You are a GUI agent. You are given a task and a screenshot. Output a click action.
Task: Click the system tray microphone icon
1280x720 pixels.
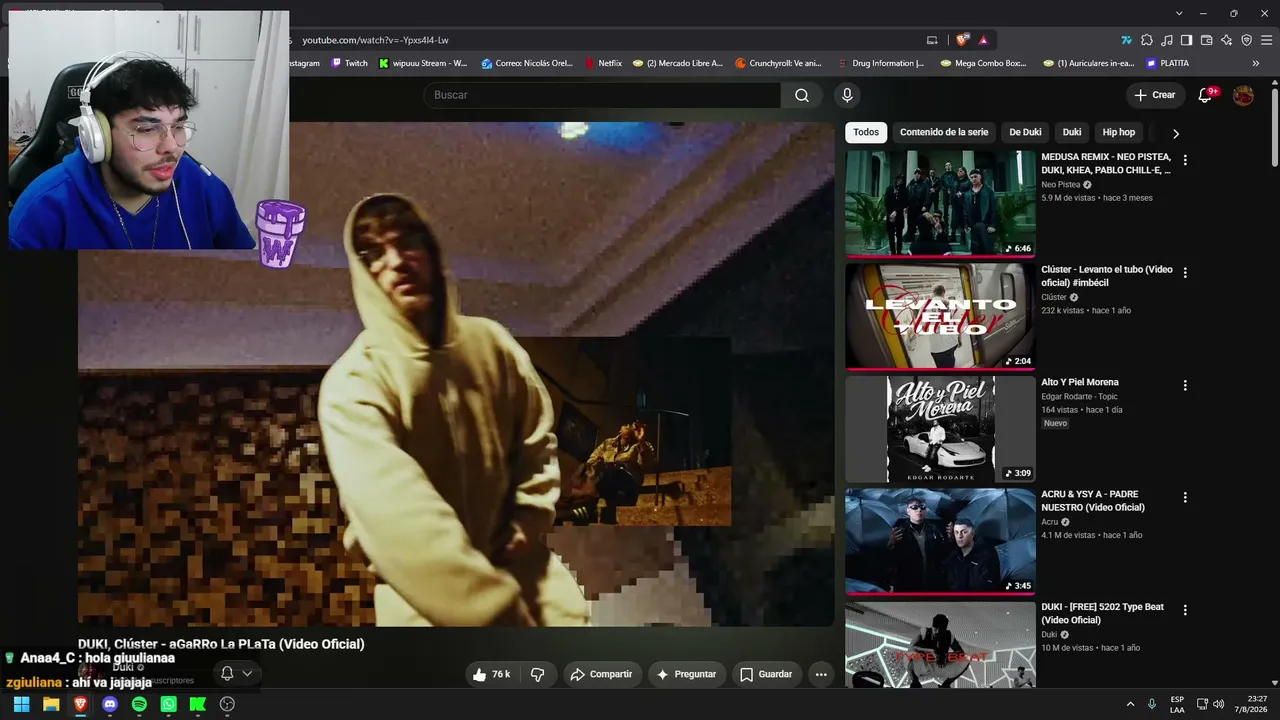click(1152, 704)
